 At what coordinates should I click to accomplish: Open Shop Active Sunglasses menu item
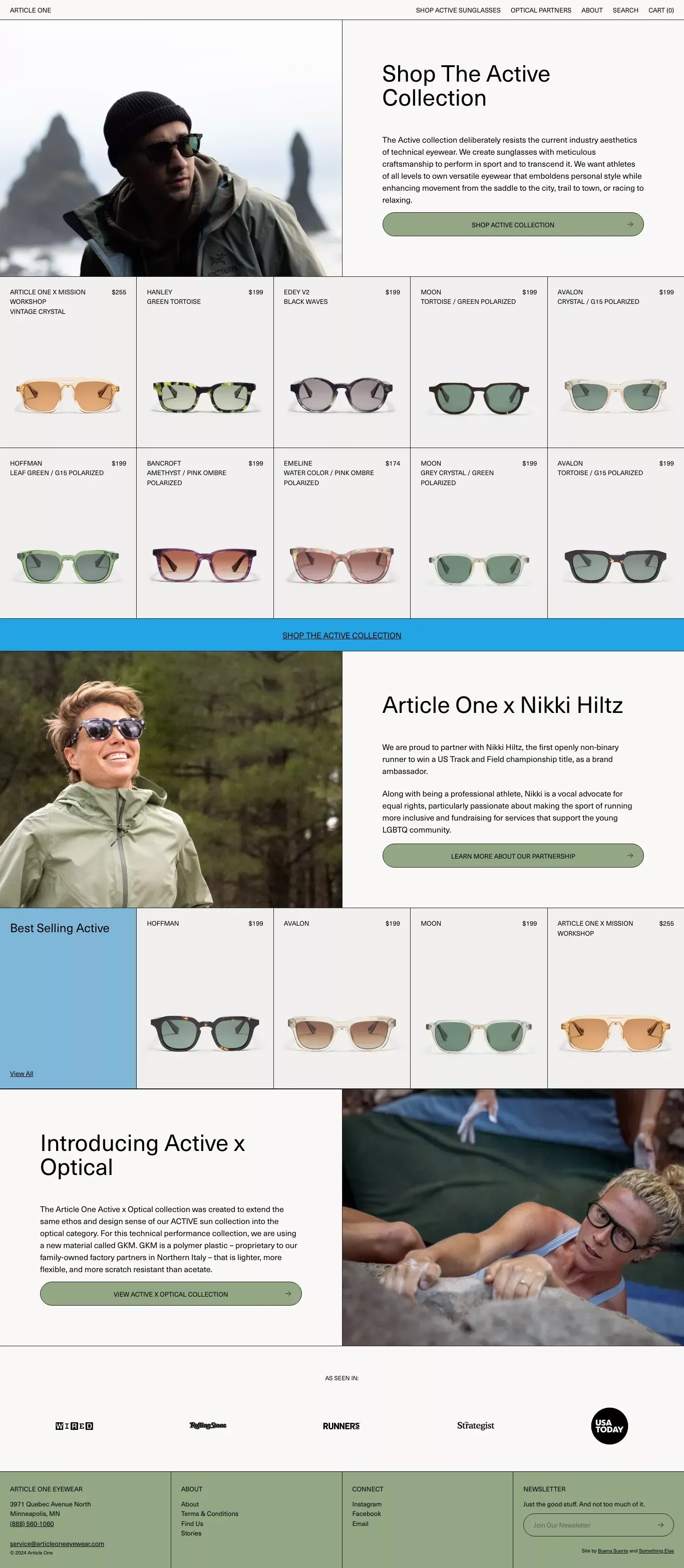(458, 11)
